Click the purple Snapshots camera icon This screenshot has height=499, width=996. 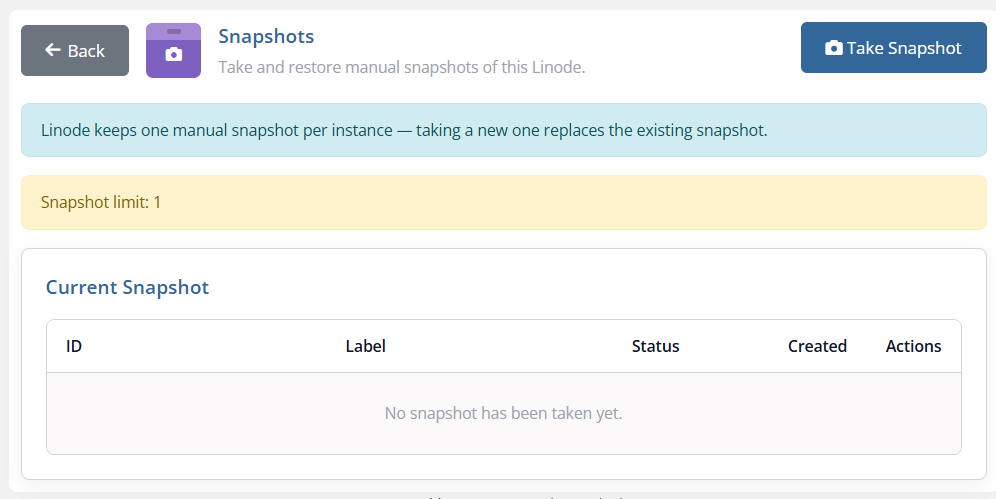coord(173,51)
